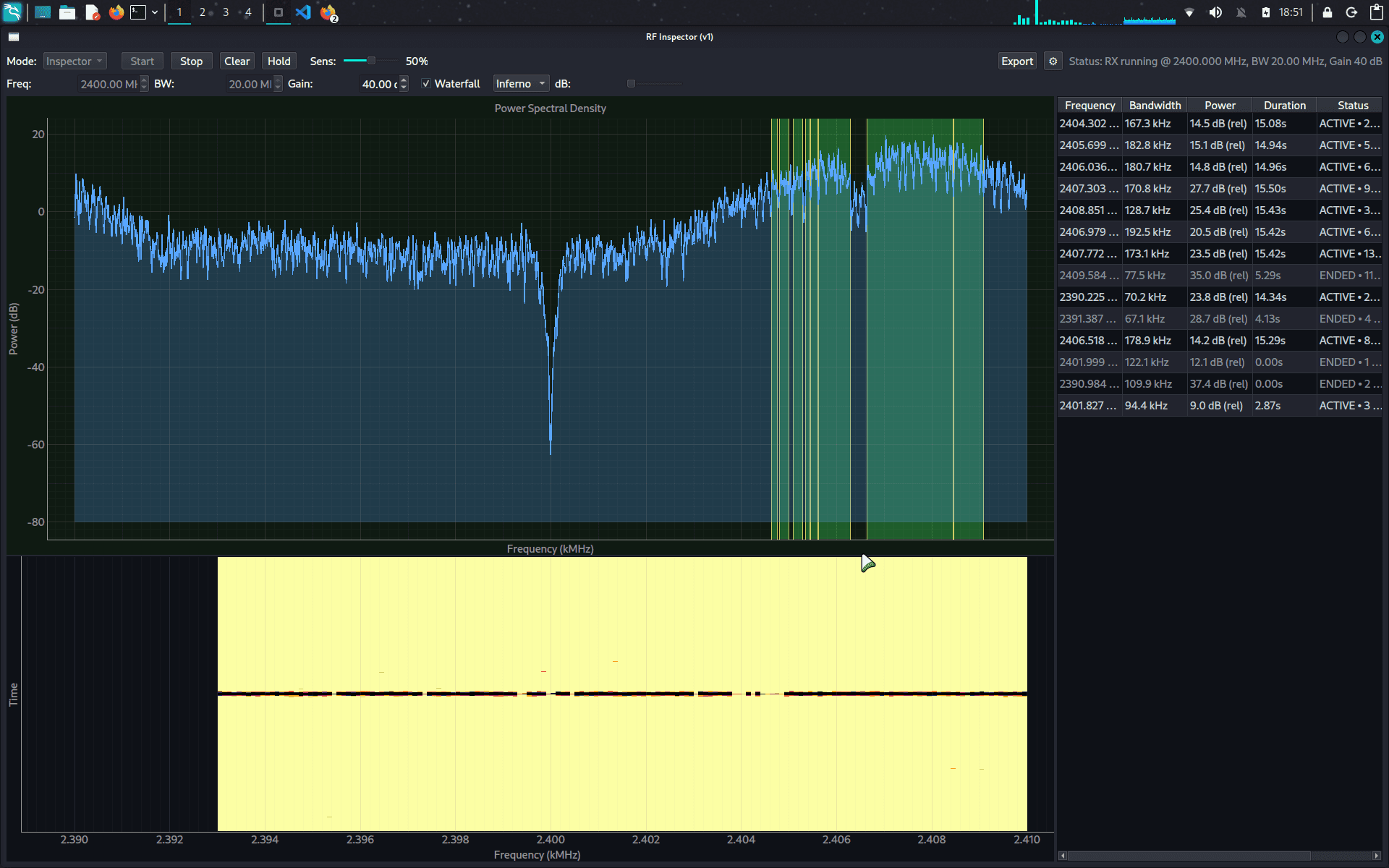Sort table by Power column header

pyautogui.click(x=1220, y=106)
